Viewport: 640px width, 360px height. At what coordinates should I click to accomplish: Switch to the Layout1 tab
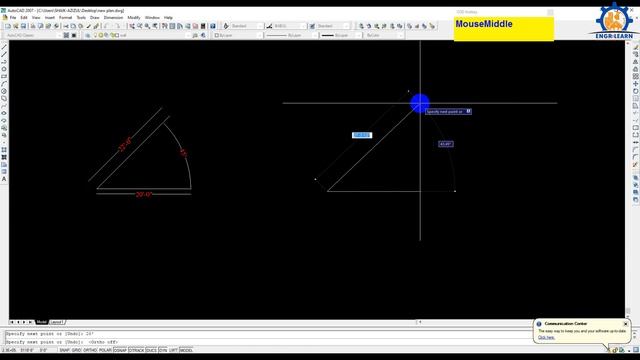pos(56,322)
